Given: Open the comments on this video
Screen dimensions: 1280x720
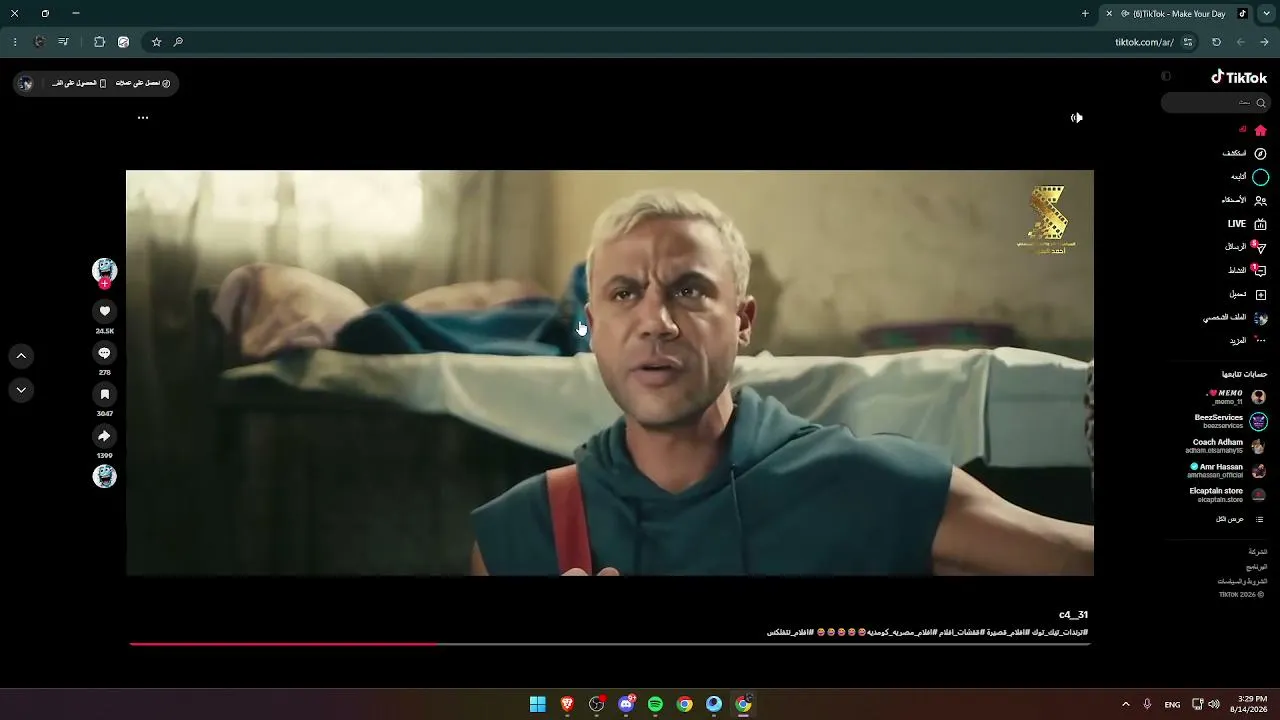Looking at the screenshot, I should click(x=104, y=353).
